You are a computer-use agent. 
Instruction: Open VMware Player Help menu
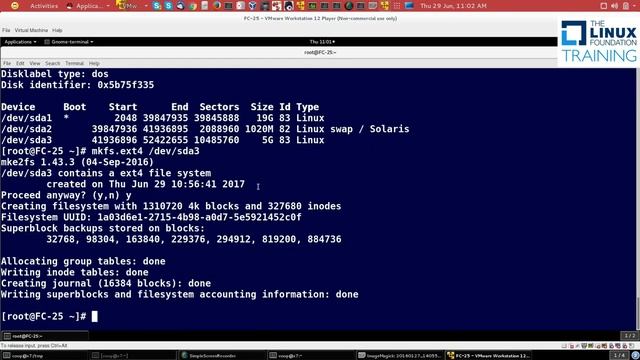point(57,30)
